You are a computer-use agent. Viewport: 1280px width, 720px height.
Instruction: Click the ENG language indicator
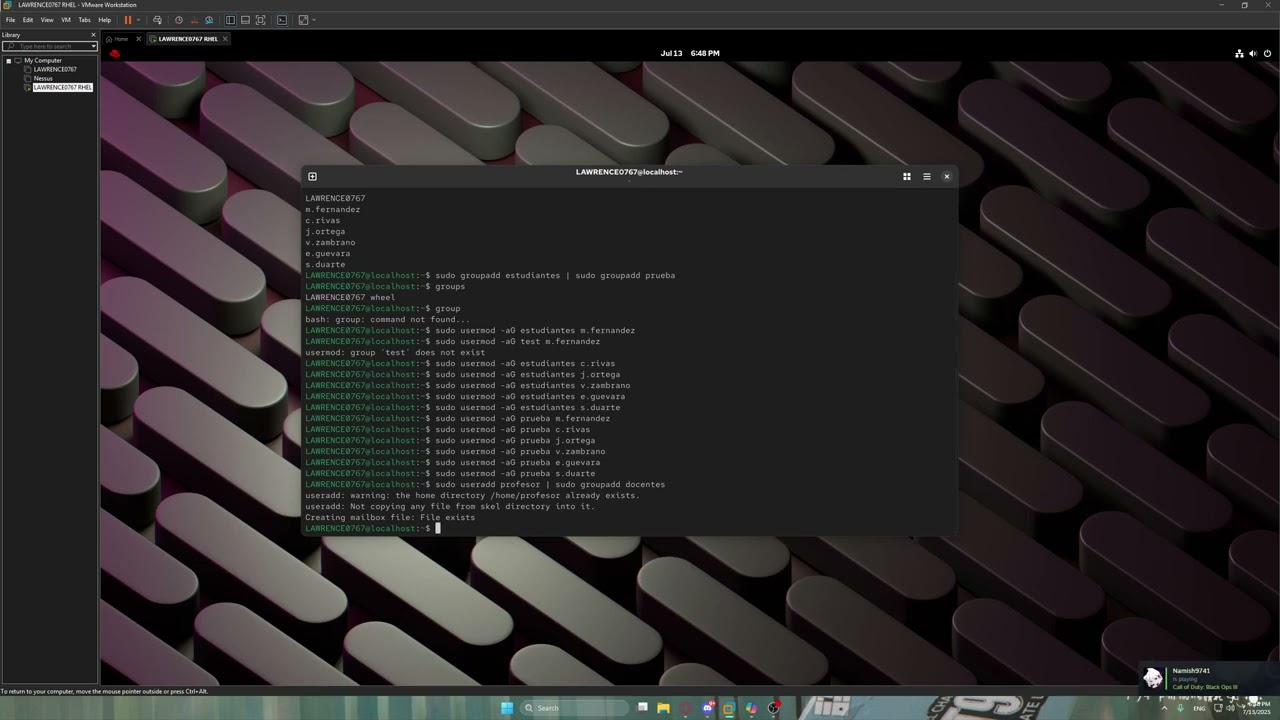(x=1199, y=708)
